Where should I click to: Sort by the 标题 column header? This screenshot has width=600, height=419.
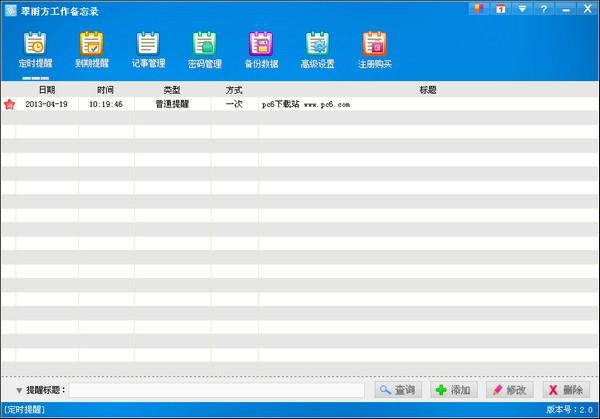(x=428, y=90)
